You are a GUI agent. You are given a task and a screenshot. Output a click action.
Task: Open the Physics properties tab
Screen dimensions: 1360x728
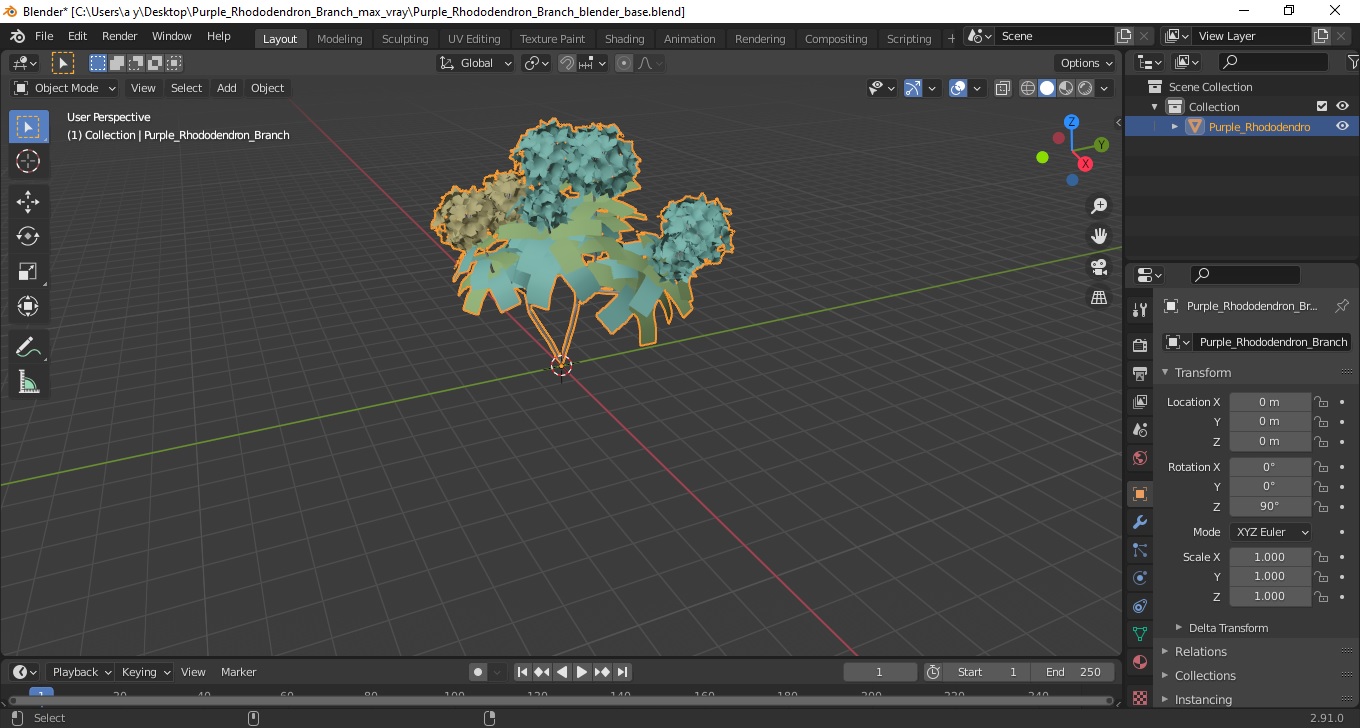1139,578
